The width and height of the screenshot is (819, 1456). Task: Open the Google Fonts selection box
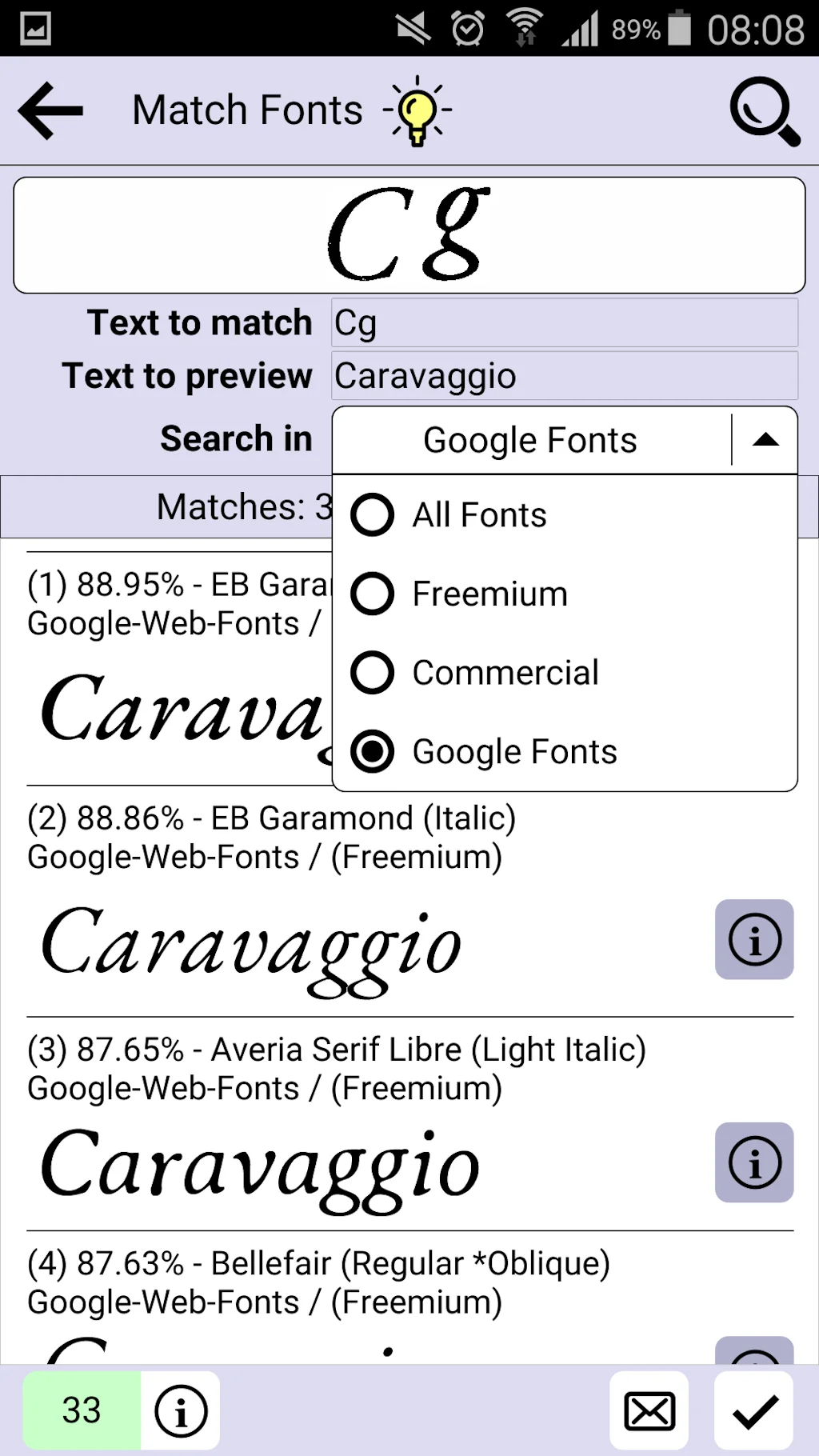tap(530, 439)
